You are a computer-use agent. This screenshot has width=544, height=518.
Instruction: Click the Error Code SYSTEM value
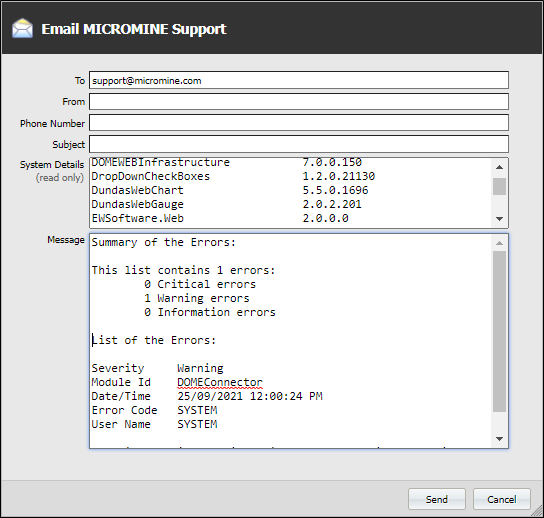(x=197, y=410)
